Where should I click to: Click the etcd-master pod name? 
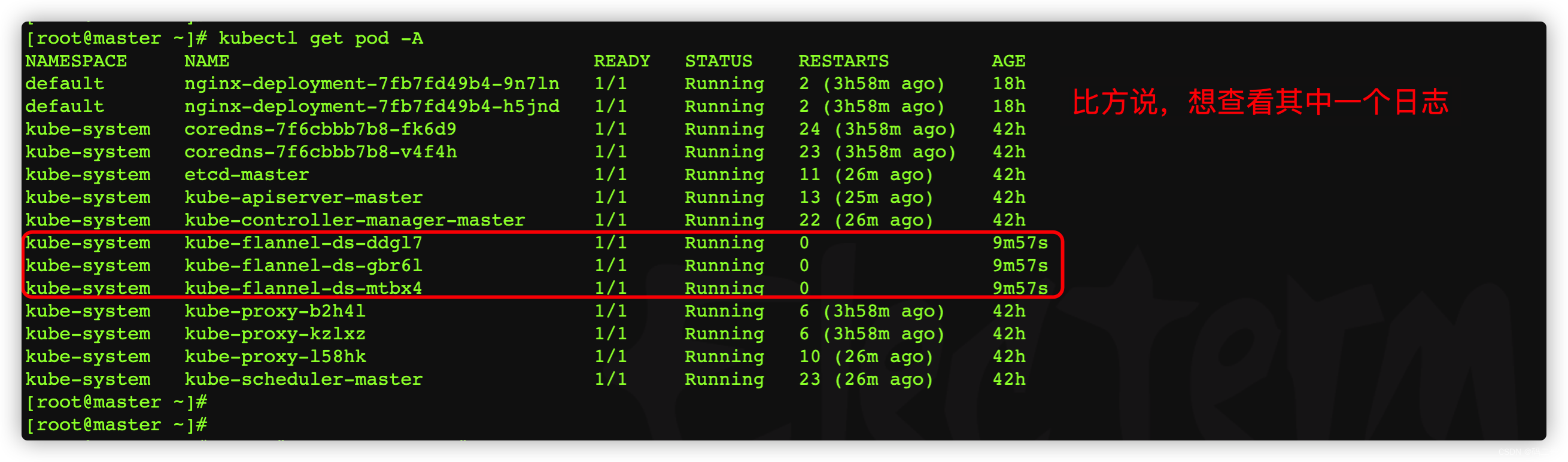pos(247,175)
